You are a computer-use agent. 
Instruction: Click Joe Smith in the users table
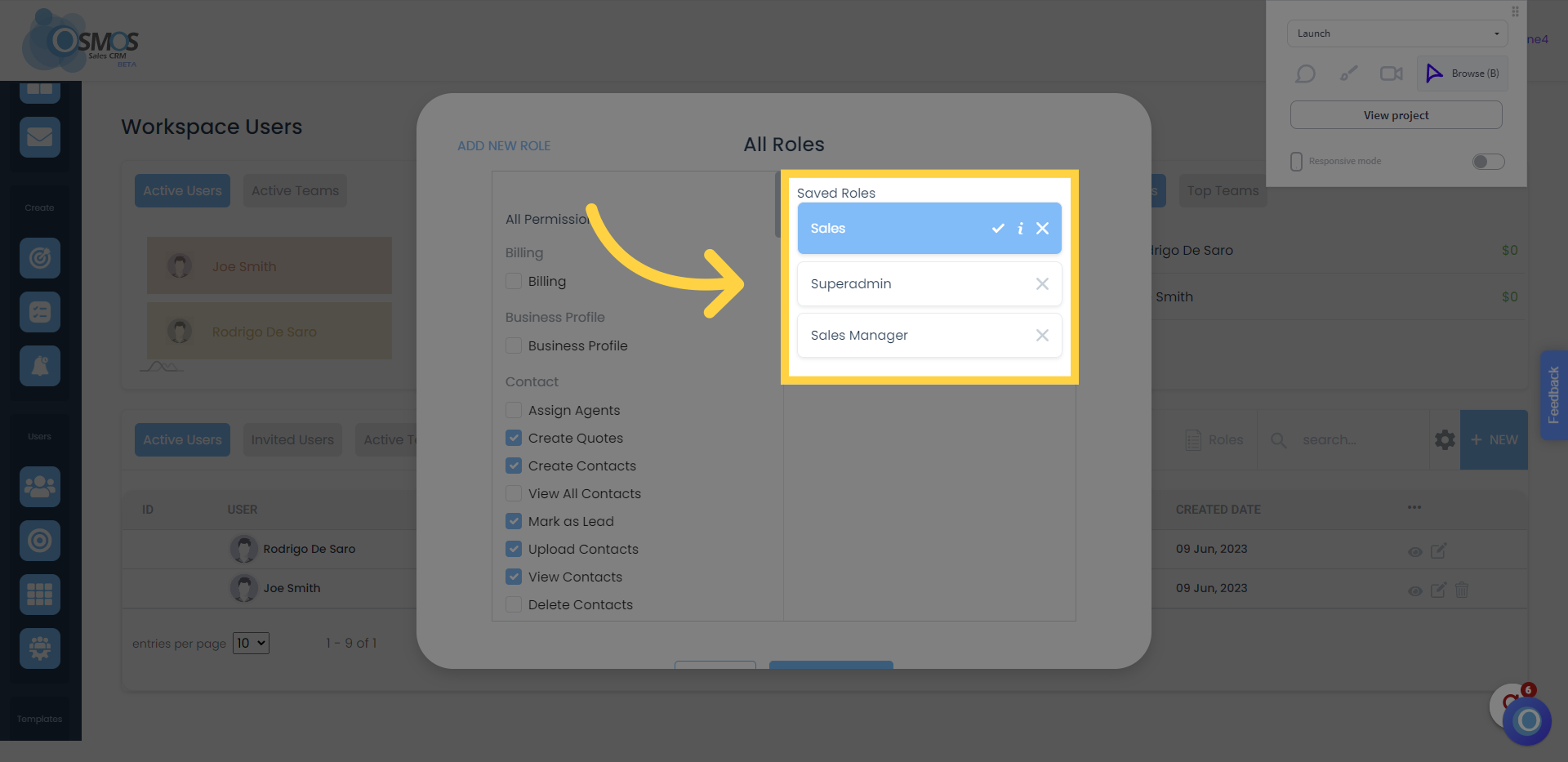click(x=292, y=589)
